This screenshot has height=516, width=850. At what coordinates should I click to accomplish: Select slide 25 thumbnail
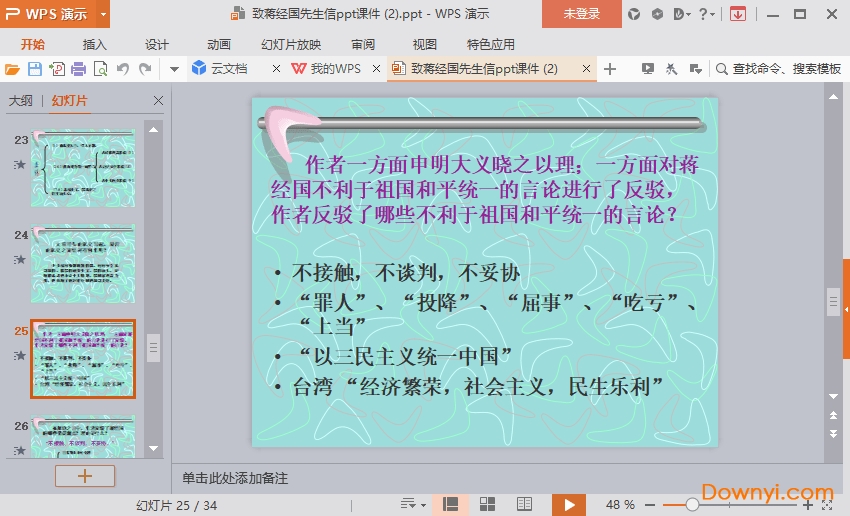83,359
